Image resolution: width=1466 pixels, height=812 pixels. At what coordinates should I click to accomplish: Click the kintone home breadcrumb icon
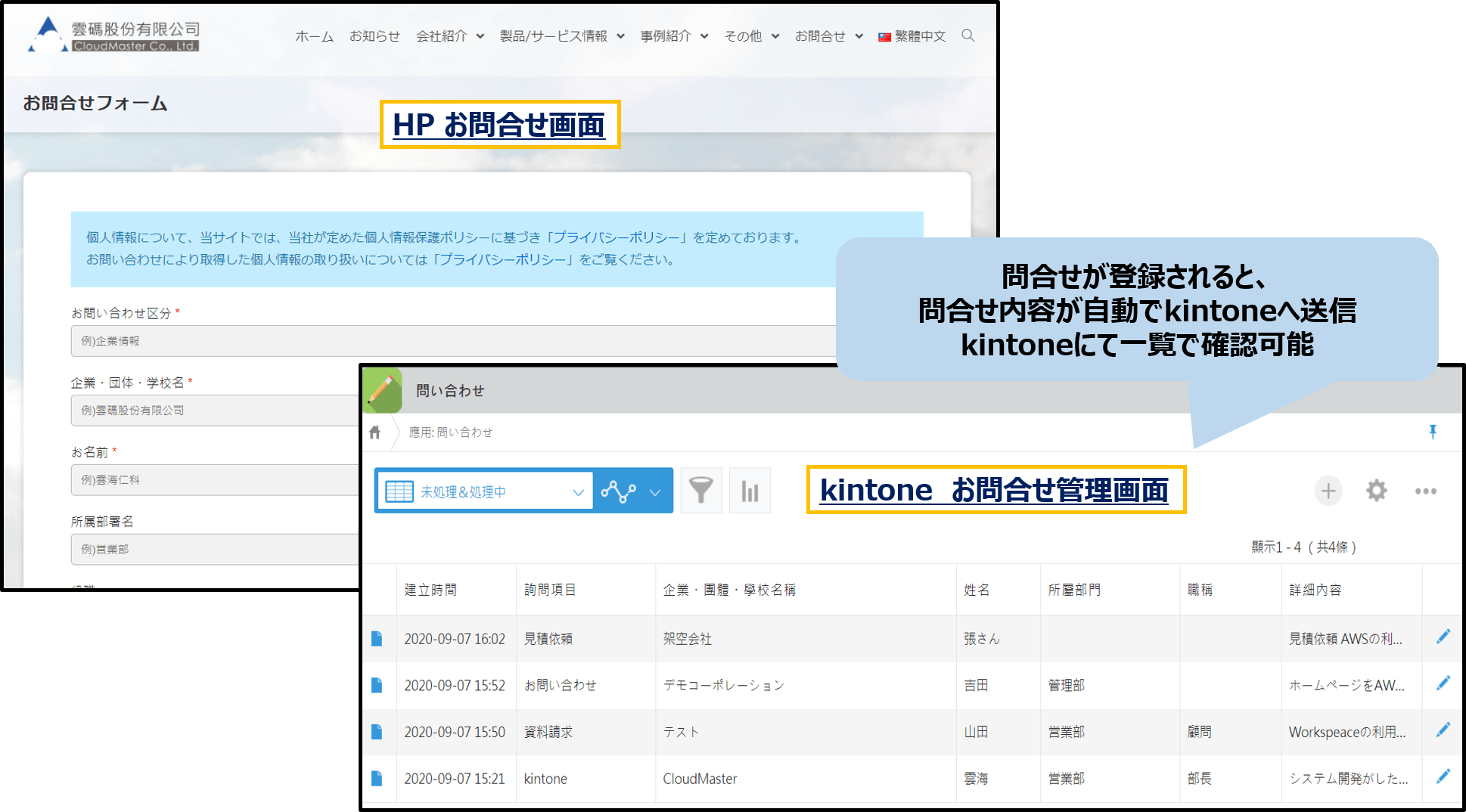coord(374,432)
